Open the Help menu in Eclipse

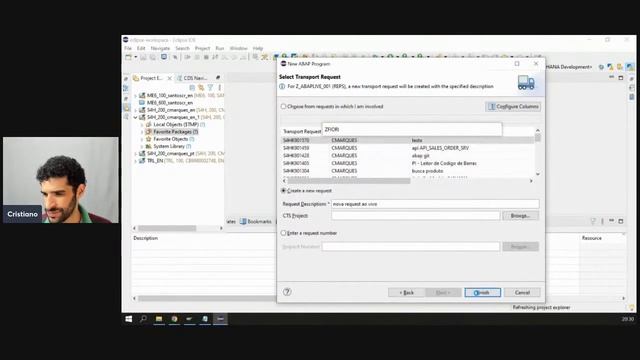click(258, 48)
